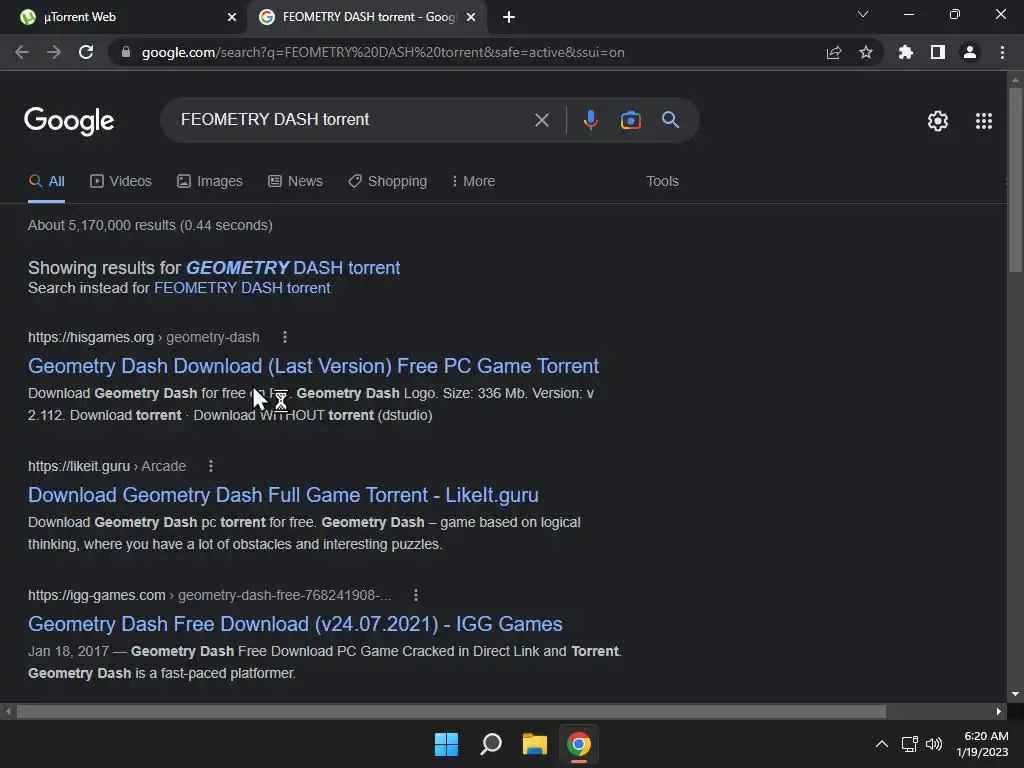
Task: Open Geometry Dash Free Download IGG Games
Action: [x=295, y=624]
